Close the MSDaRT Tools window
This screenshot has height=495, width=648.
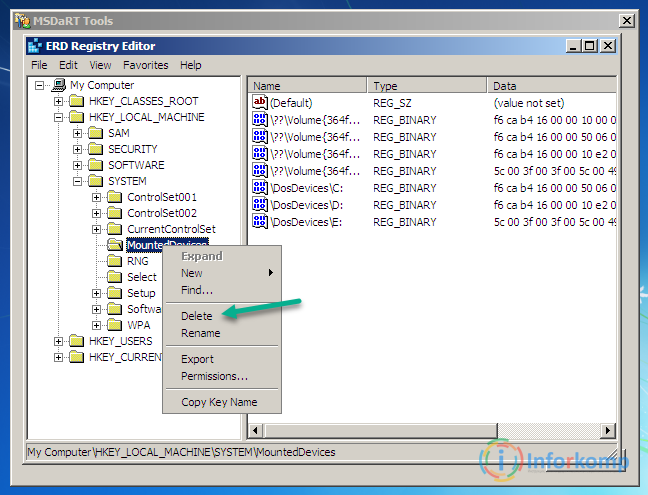(627, 21)
